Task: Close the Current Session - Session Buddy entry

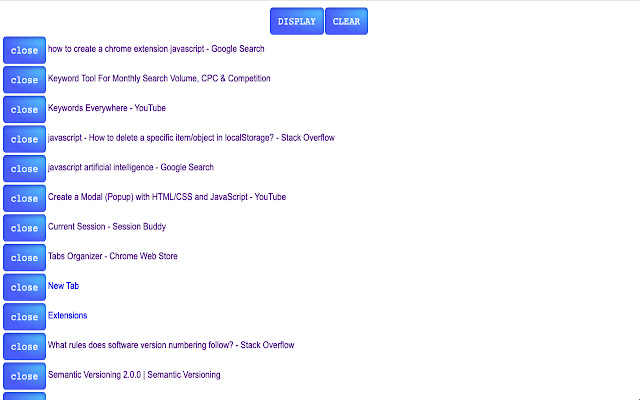Action: pyautogui.click(x=24, y=228)
